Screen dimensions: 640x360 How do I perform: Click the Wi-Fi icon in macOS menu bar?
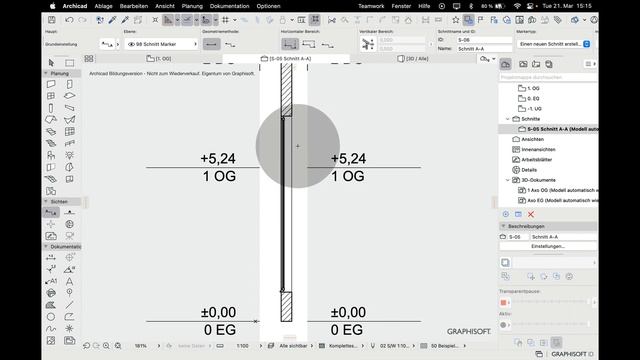(x=517, y=6)
